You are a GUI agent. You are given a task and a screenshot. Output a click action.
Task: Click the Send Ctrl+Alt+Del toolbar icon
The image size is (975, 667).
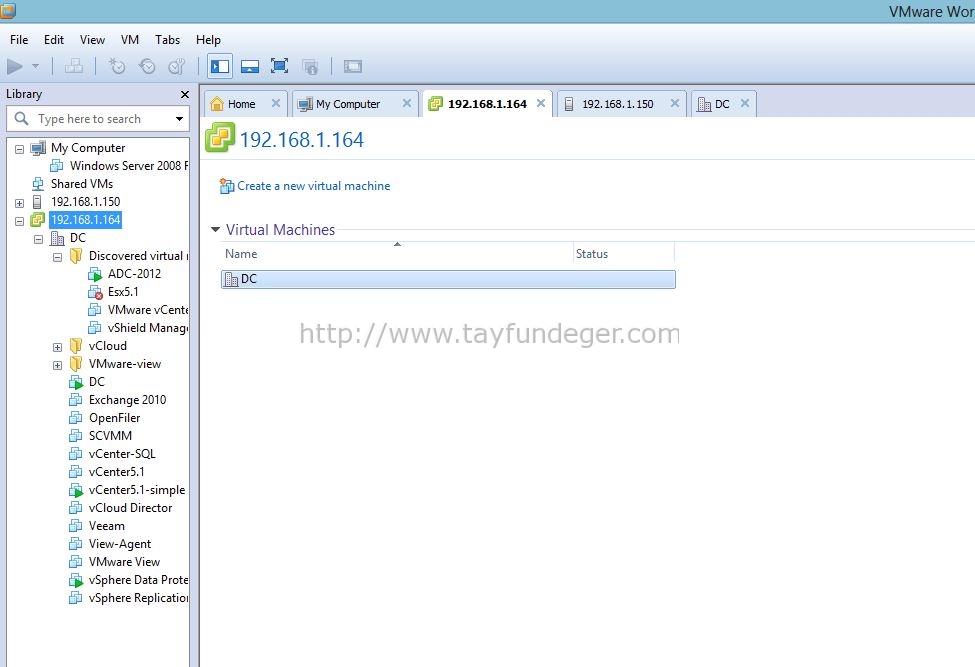click(74, 66)
